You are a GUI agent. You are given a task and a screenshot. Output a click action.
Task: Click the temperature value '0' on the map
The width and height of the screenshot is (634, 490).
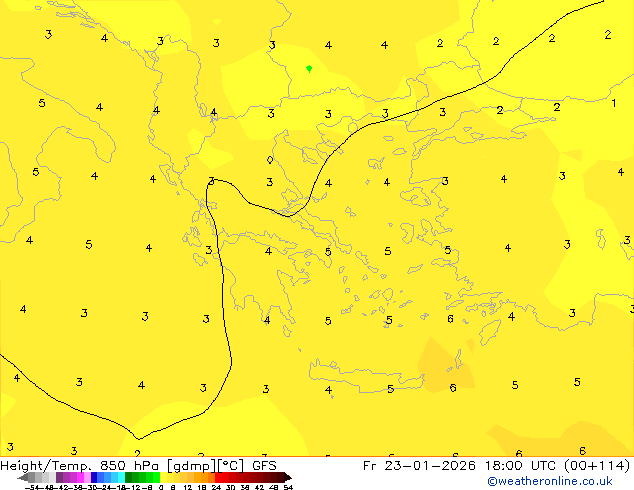270,160
